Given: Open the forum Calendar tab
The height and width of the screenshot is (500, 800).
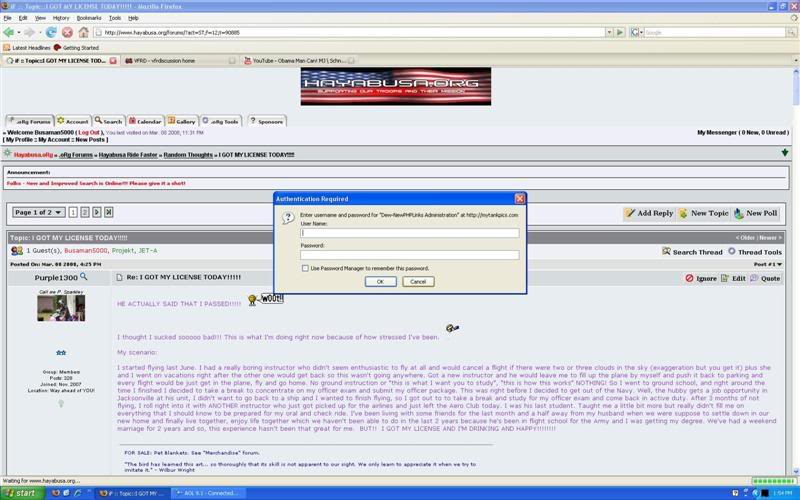Looking at the screenshot, I should point(144,121).
